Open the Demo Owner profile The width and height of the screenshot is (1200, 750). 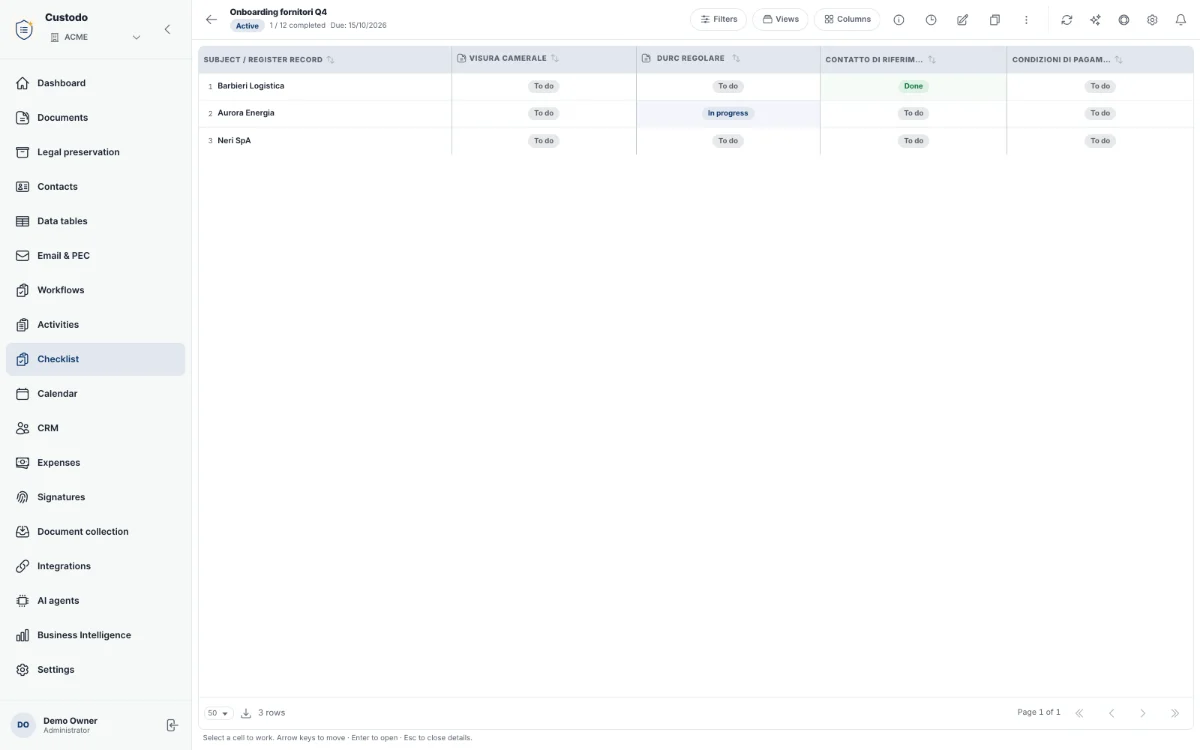tap(70, 725)
